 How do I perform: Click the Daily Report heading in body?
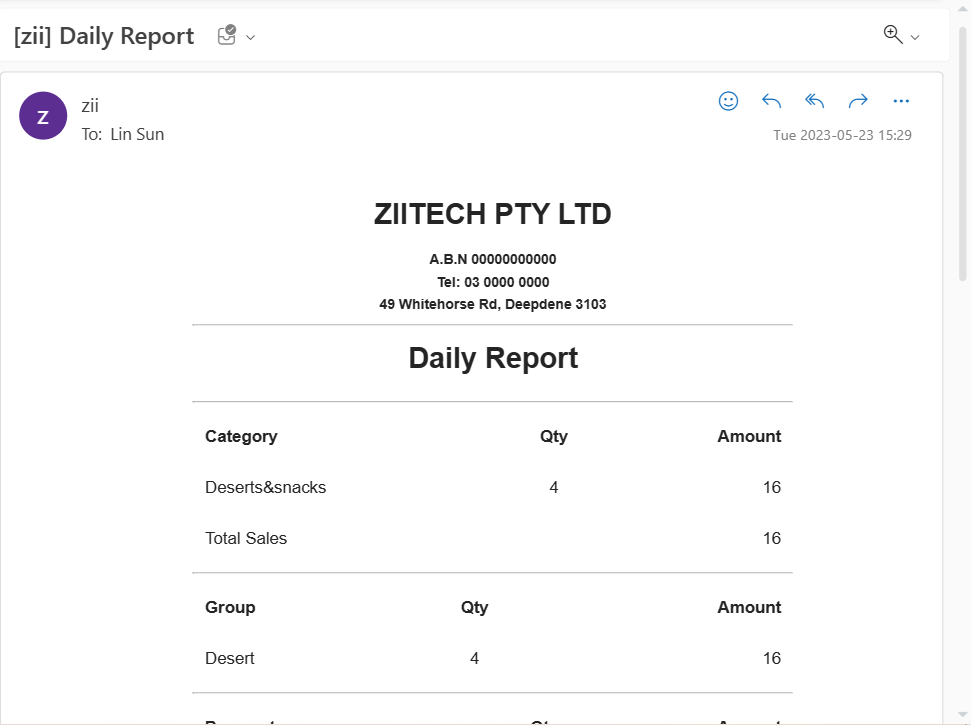coord(493,358)
